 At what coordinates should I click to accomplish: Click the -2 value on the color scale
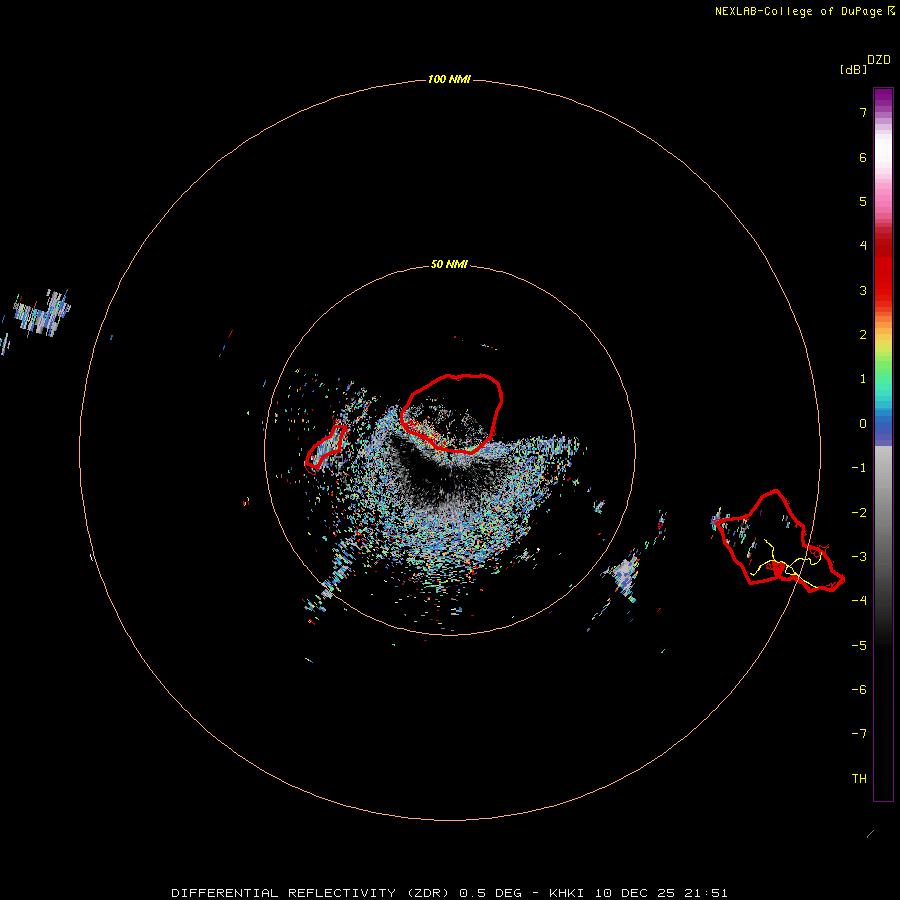pos(859,513)
